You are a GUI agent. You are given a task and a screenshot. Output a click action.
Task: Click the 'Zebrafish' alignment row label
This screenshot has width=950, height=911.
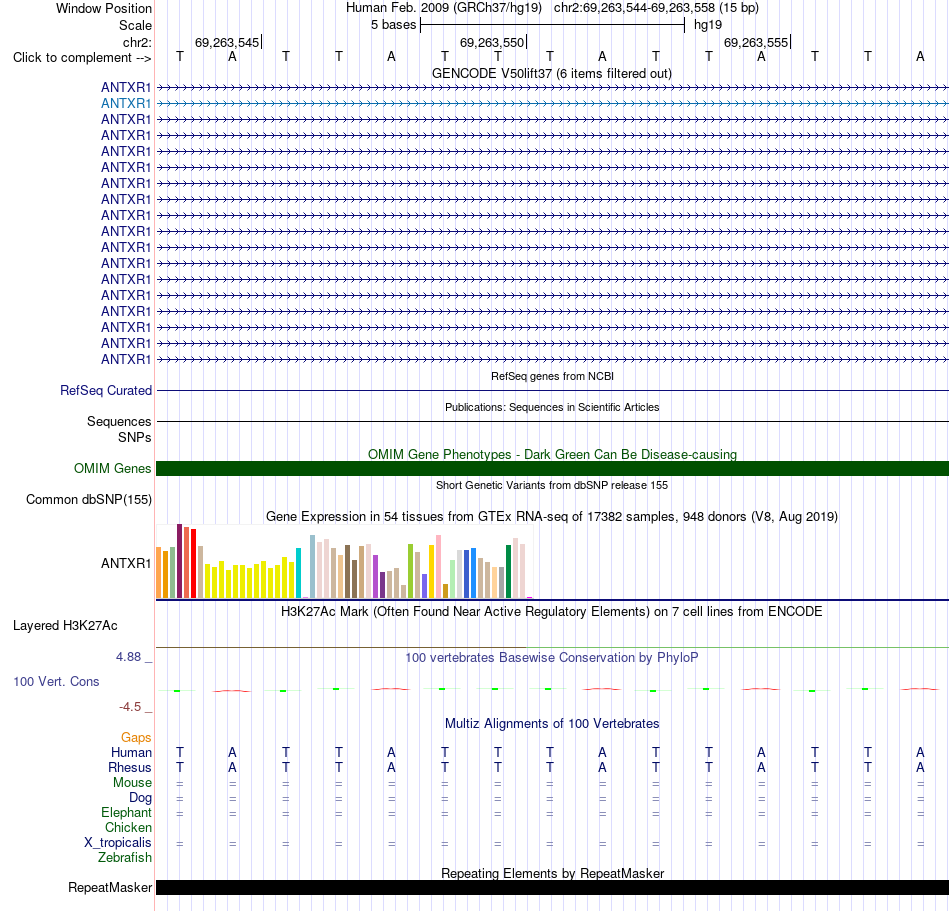(125, 858)
